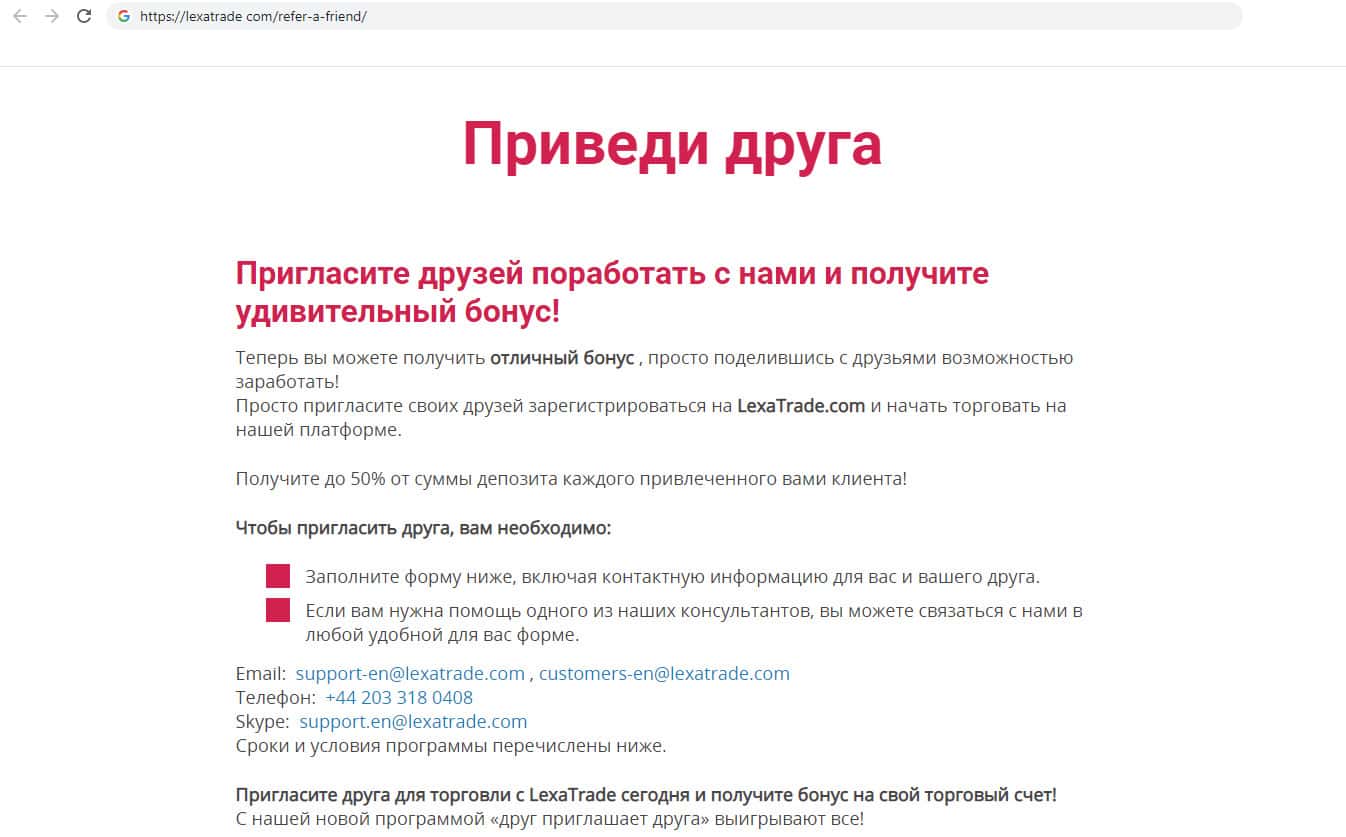Click the Google icon in the address bar
This screenshot has width=1346, height=837.
tap(124, 16)
